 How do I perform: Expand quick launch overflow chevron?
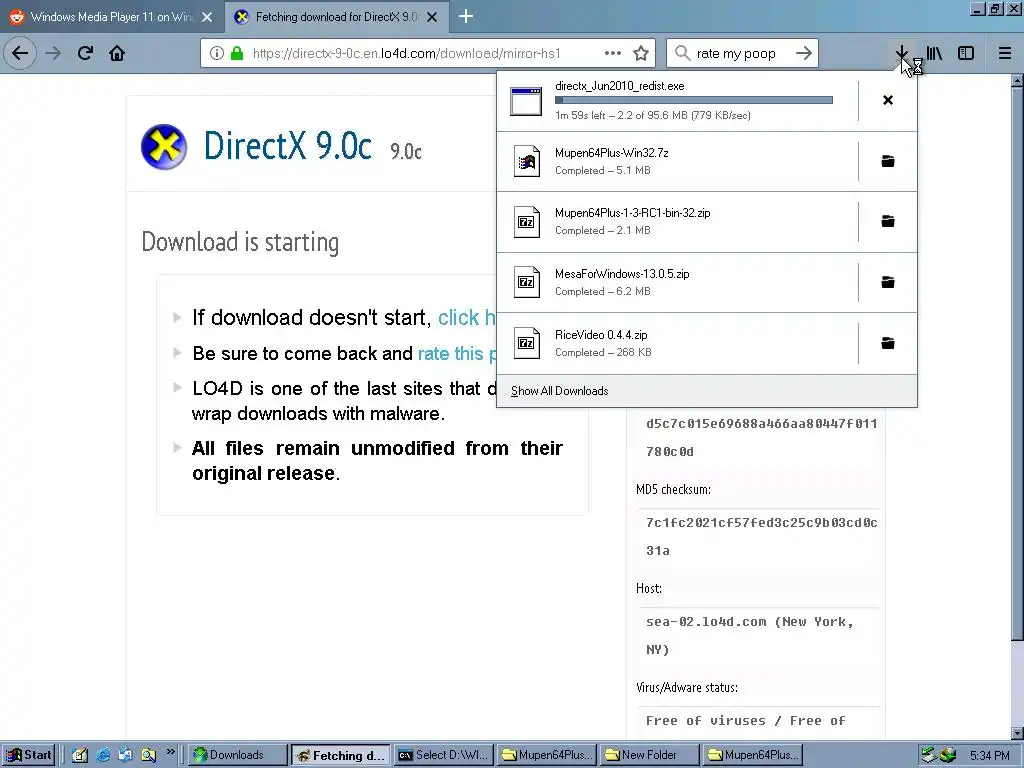(x=170, y=752)
